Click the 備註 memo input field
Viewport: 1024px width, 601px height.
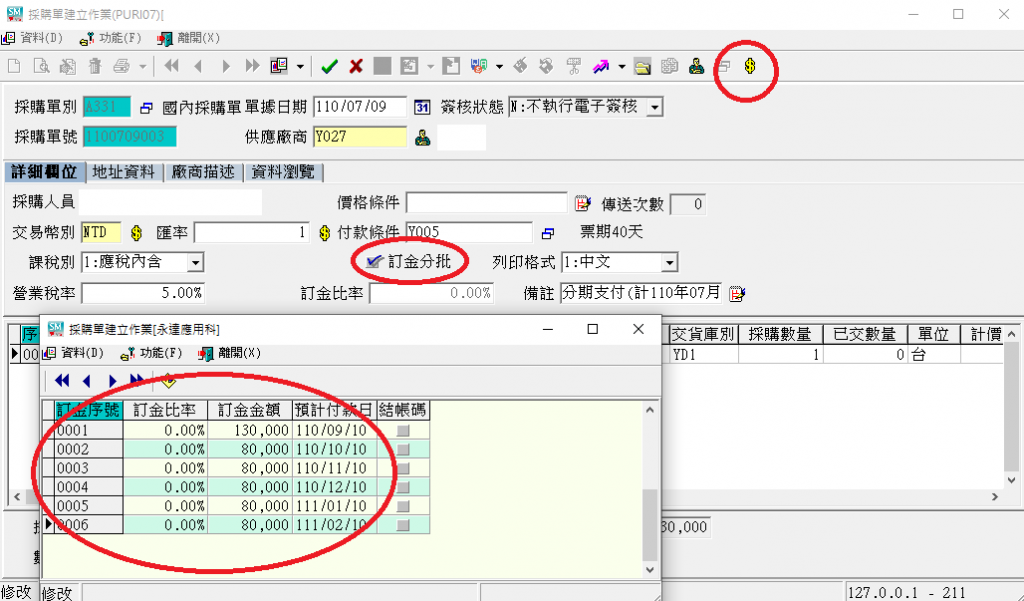(641, 293)
